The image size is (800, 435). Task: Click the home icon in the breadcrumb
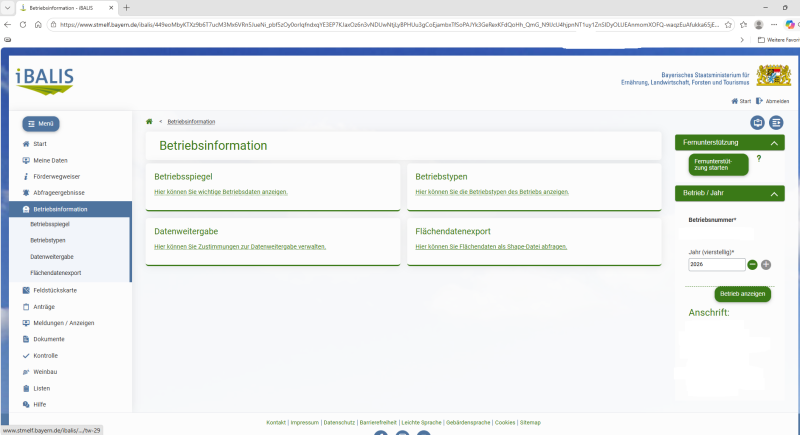[x=149, y=121]
